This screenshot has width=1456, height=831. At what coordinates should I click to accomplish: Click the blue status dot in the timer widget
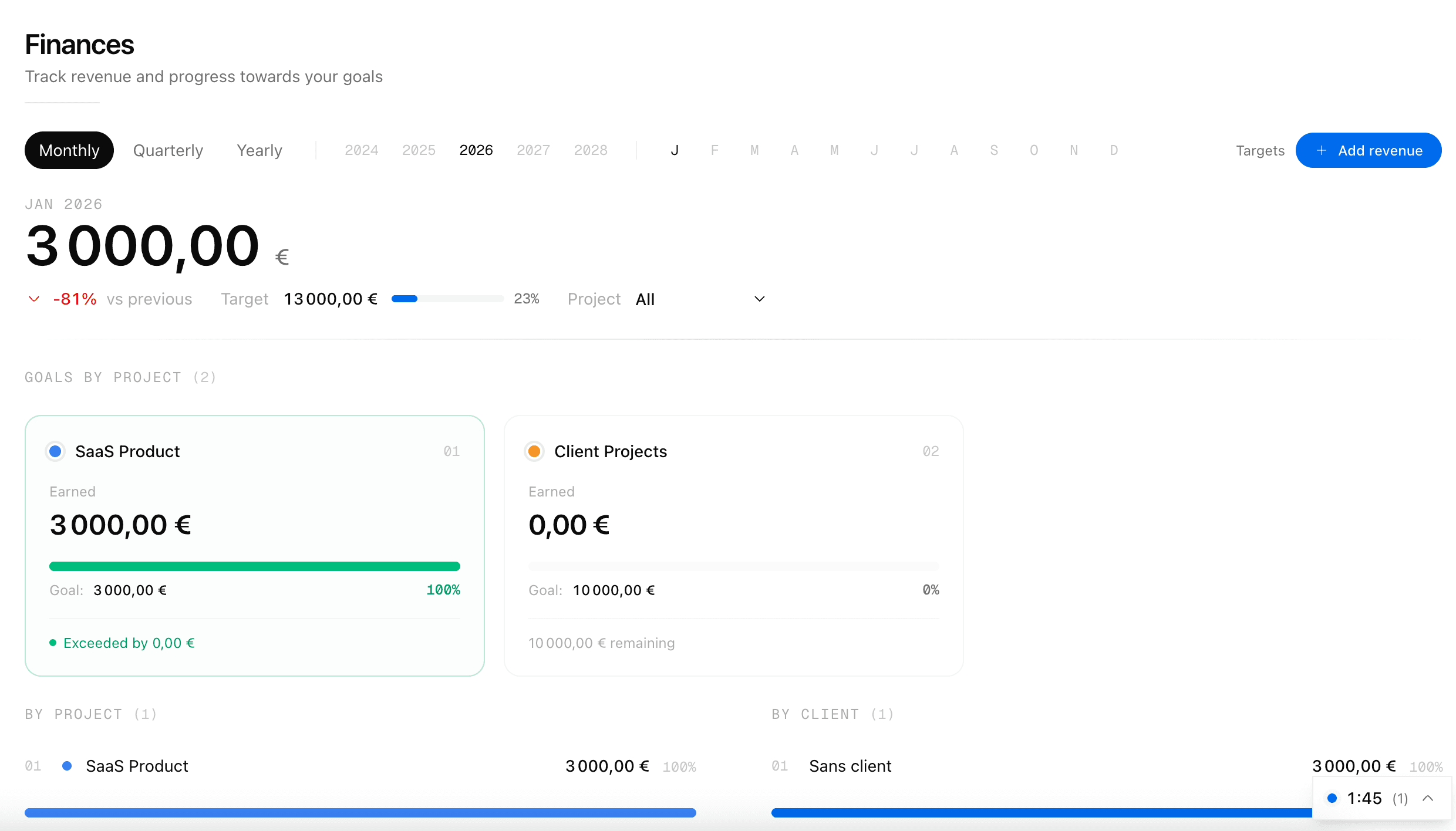click(x=1333, y=798)
